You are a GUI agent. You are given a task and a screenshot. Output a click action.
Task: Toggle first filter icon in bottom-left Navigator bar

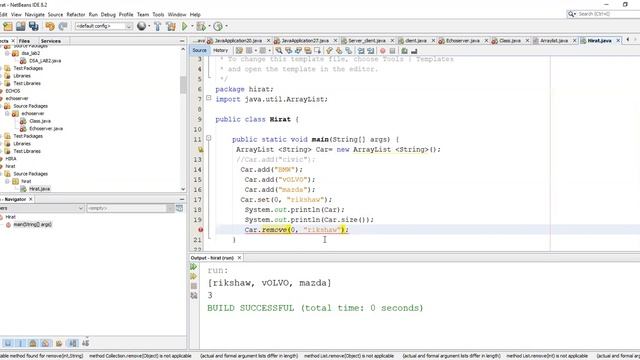(8, 343)
